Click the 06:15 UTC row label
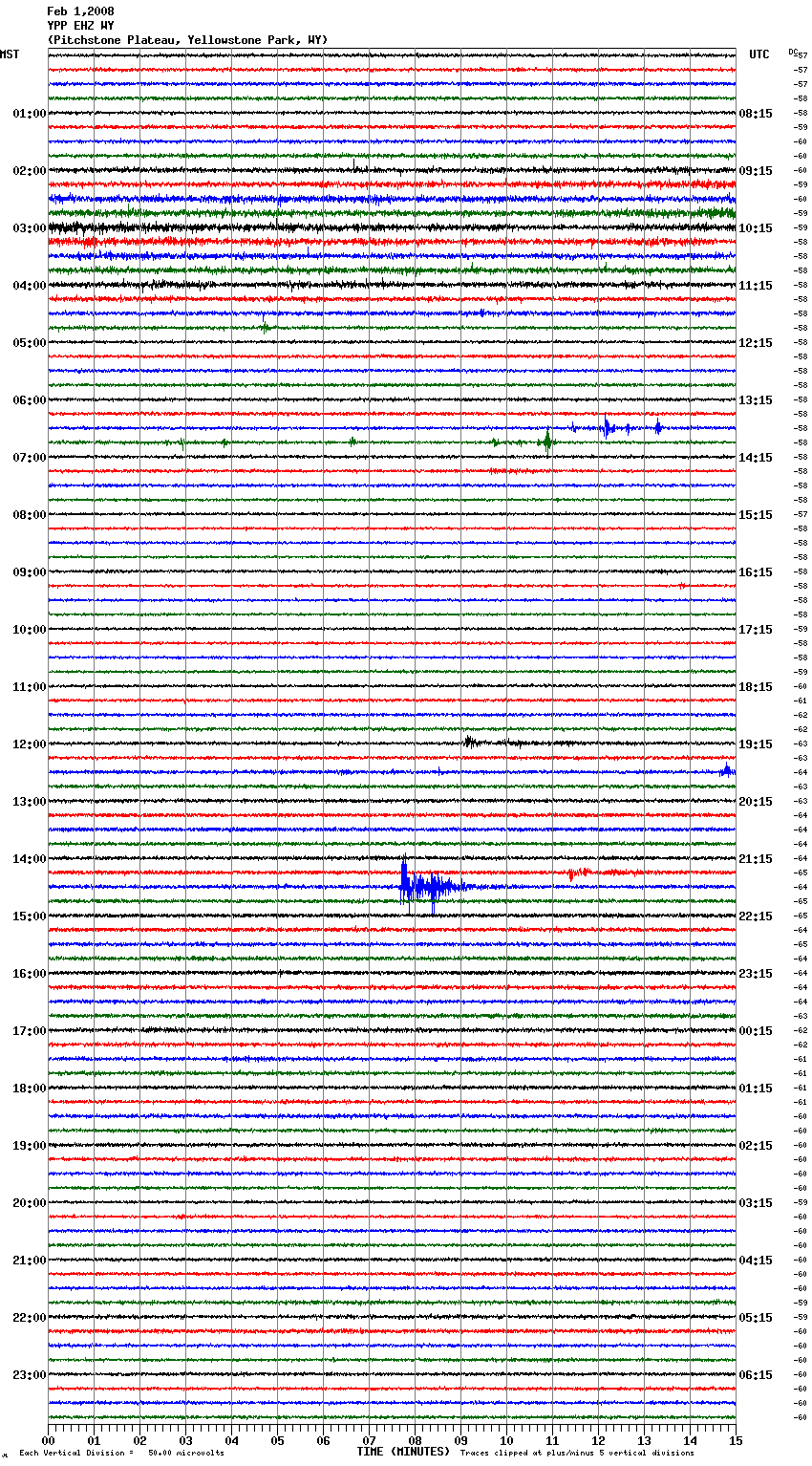The height and width of the screenshot is (1466, 812). tap(756, 1375)
